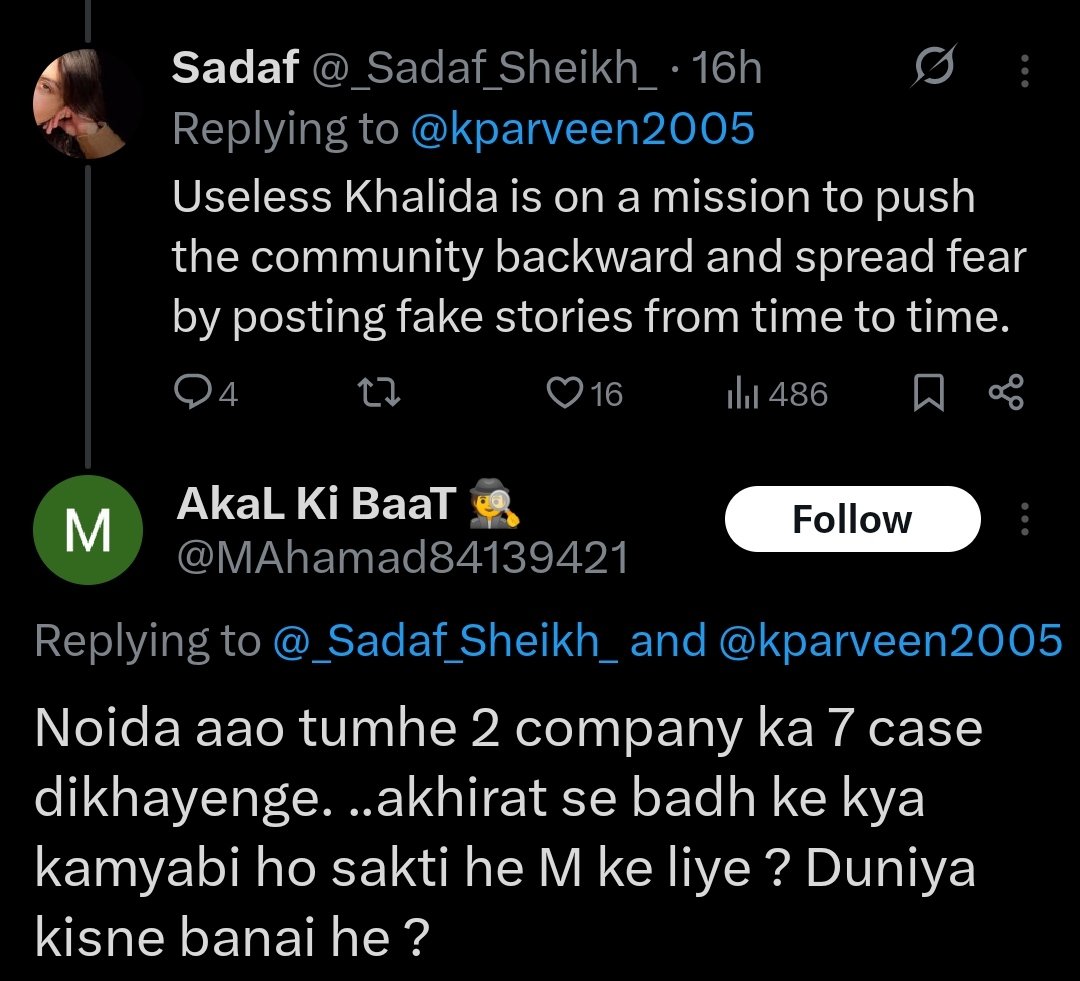Open @kparveen2005 link in Sadaf's tweet header

(x=582, y=129)
